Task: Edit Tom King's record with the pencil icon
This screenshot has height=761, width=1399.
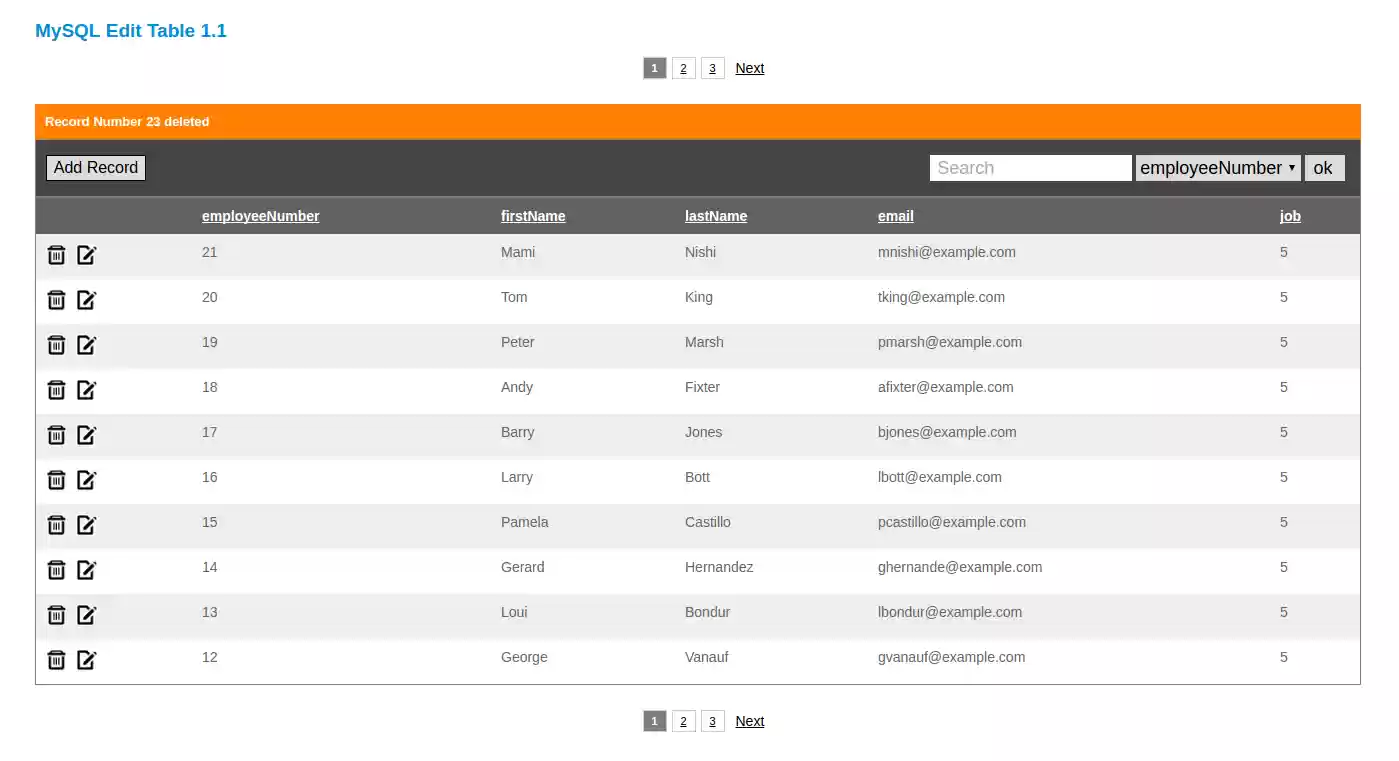Action: pyautogui.click(x=87, y=300)
